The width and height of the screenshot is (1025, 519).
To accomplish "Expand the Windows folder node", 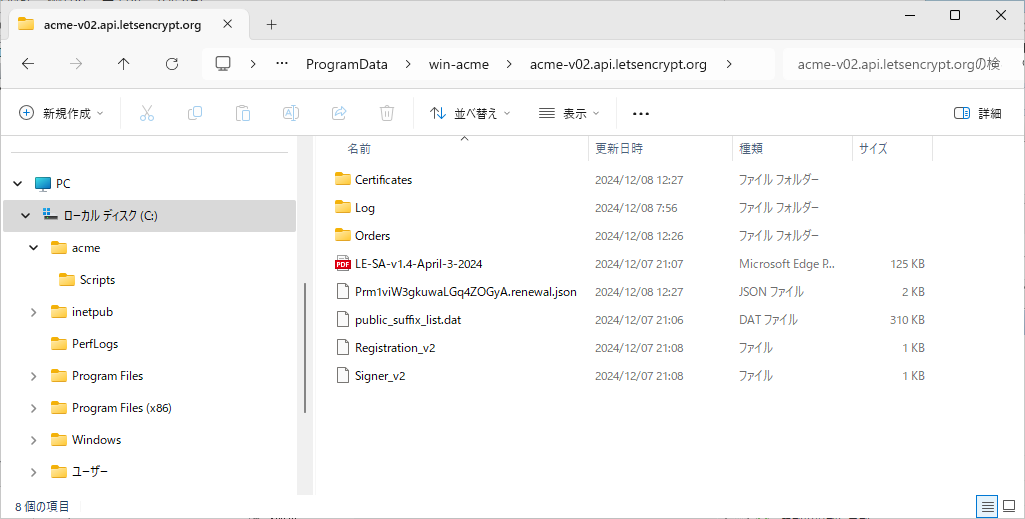I will (34, 440).
